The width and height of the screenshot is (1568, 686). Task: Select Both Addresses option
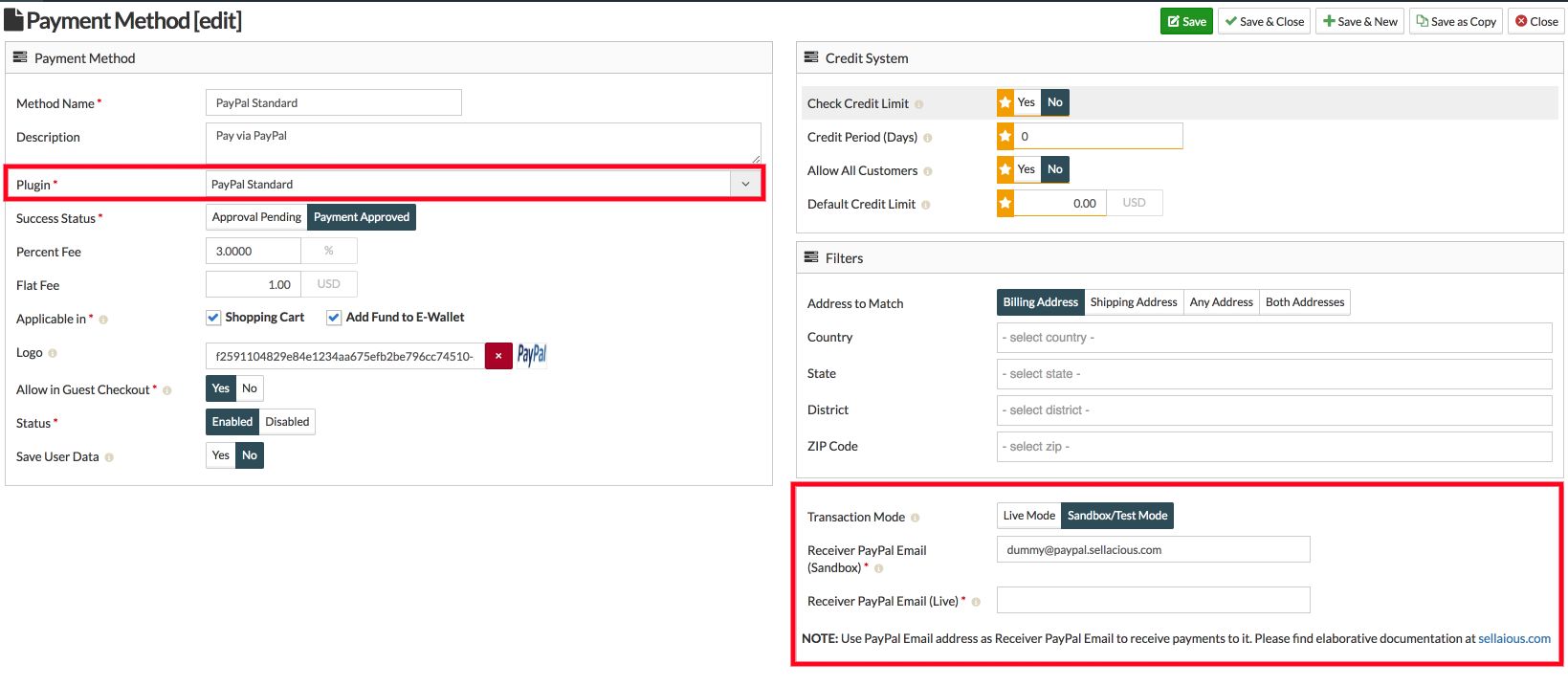click(x=1305, y=302)
